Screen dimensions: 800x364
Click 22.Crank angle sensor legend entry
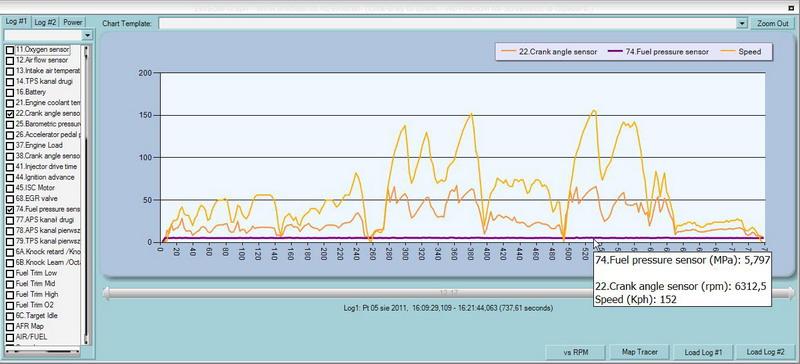point(549,52)
